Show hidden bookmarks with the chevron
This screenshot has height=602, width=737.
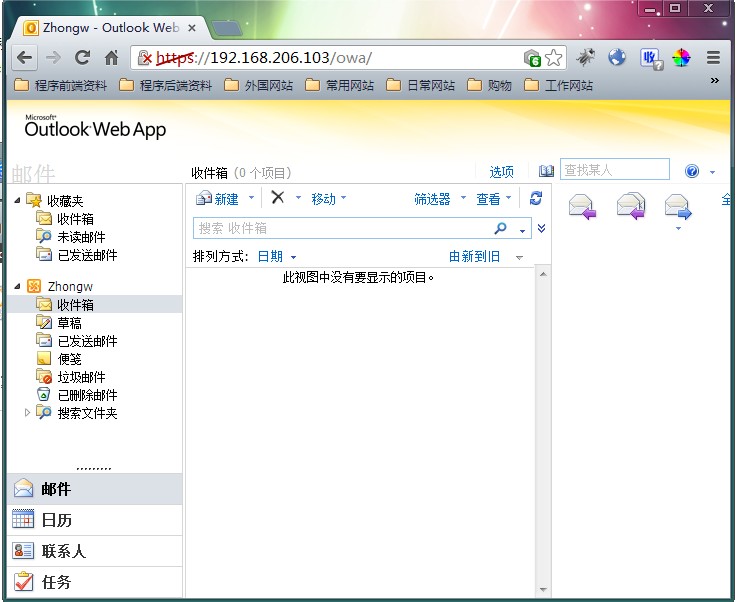pos(714,80)
